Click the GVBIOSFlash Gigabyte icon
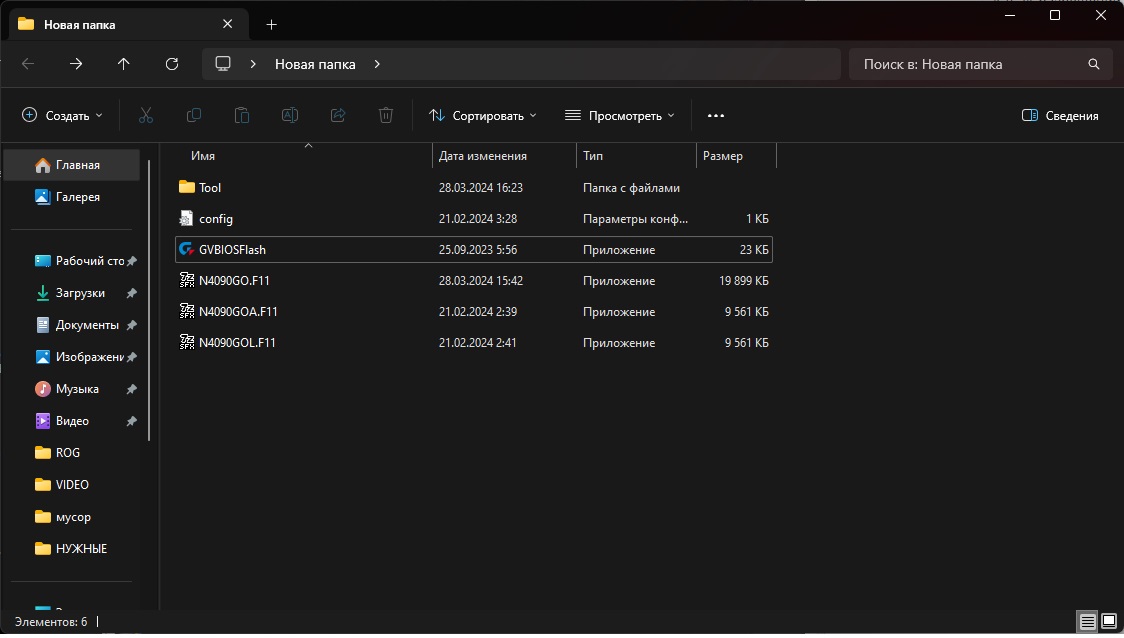Viewport: 1124px width, 638px height. 186,249
